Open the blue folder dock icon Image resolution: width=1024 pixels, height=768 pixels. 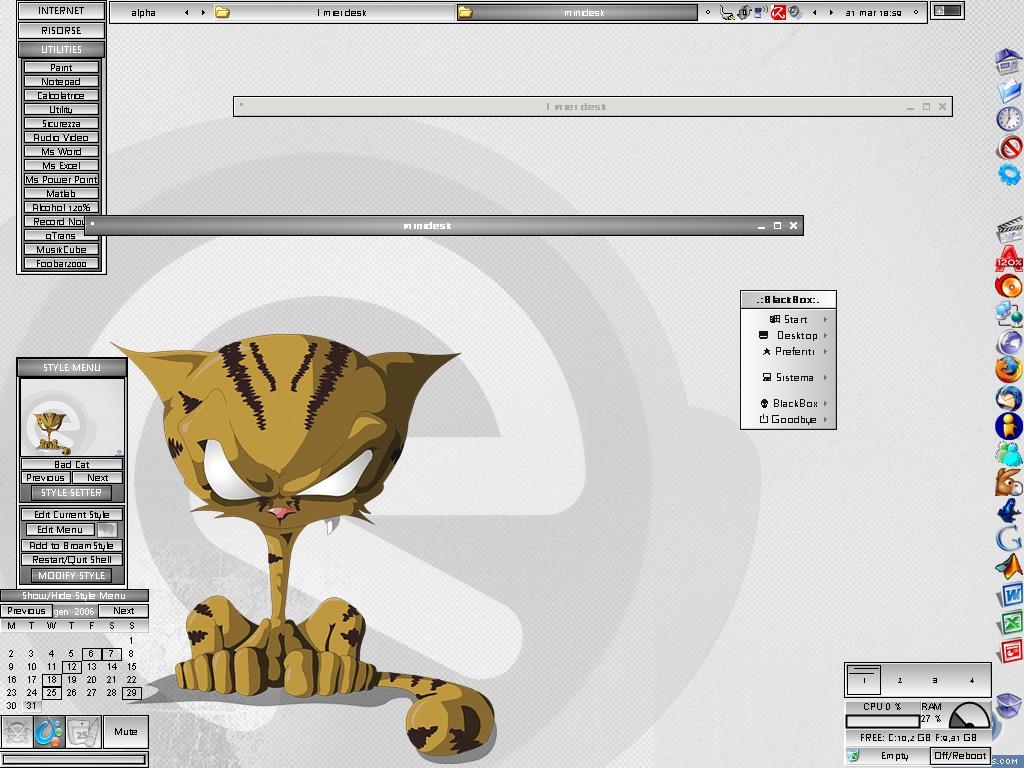pyautogui.click(x=1009, y=90)
